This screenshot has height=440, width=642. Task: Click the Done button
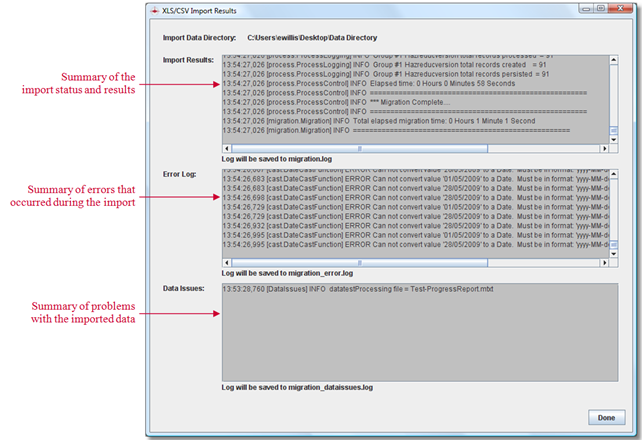click(x=606, y=417)
